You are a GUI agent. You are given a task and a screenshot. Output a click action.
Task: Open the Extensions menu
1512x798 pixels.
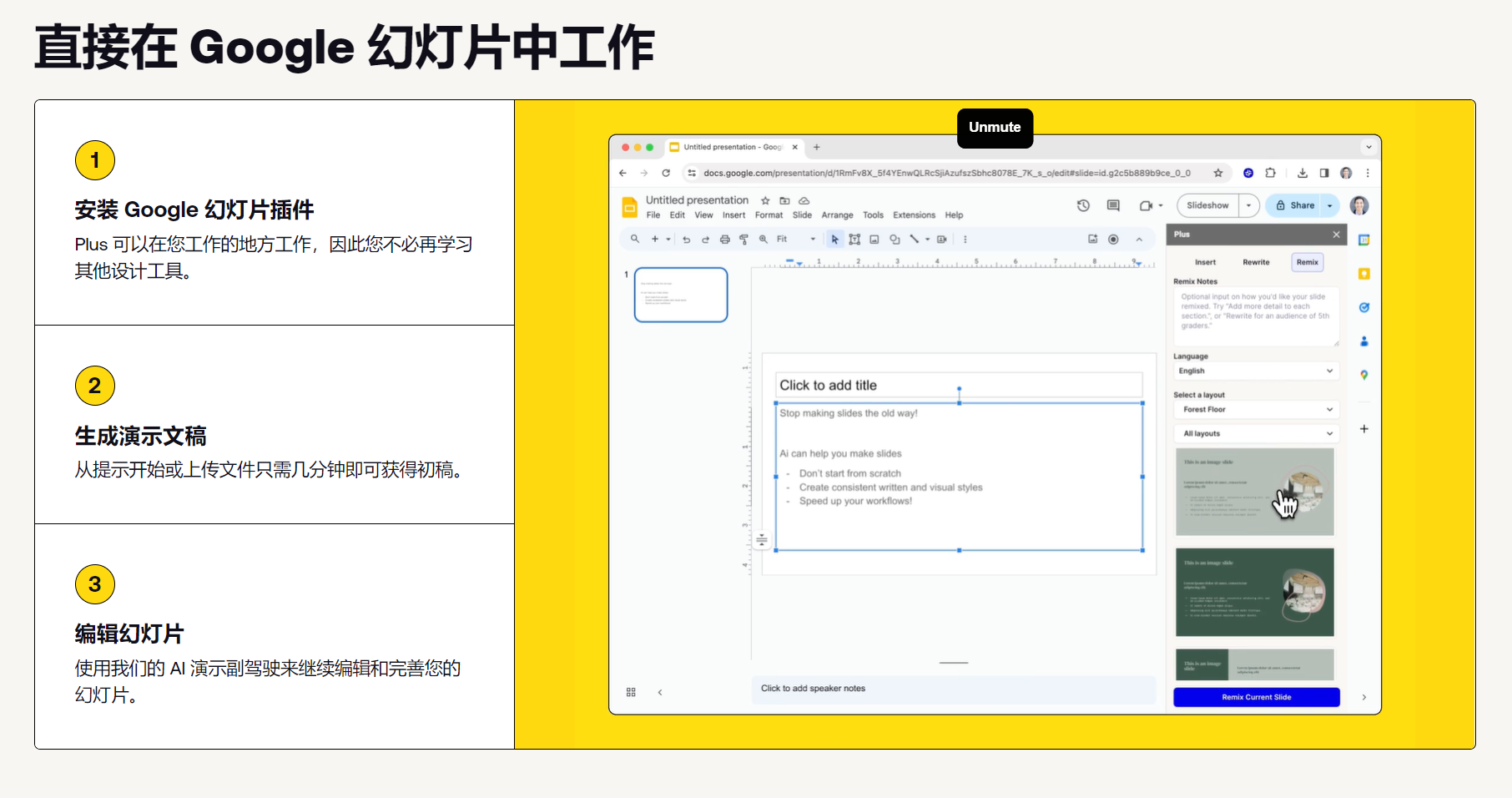(x=914, y=215)
